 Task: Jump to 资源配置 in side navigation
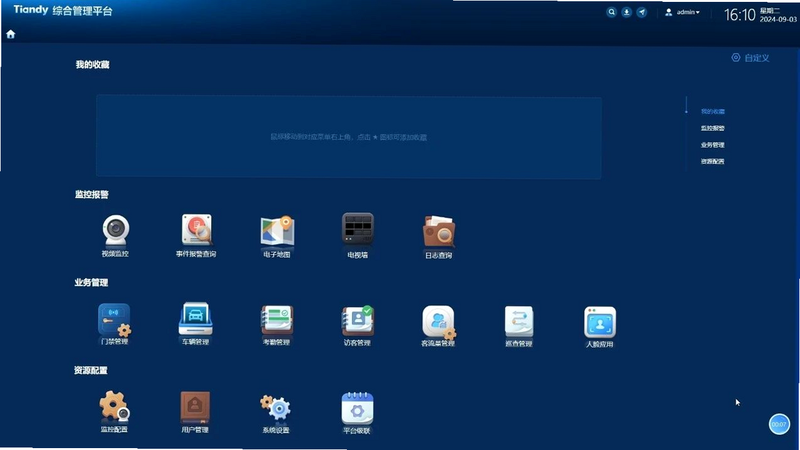pos(712,161)
